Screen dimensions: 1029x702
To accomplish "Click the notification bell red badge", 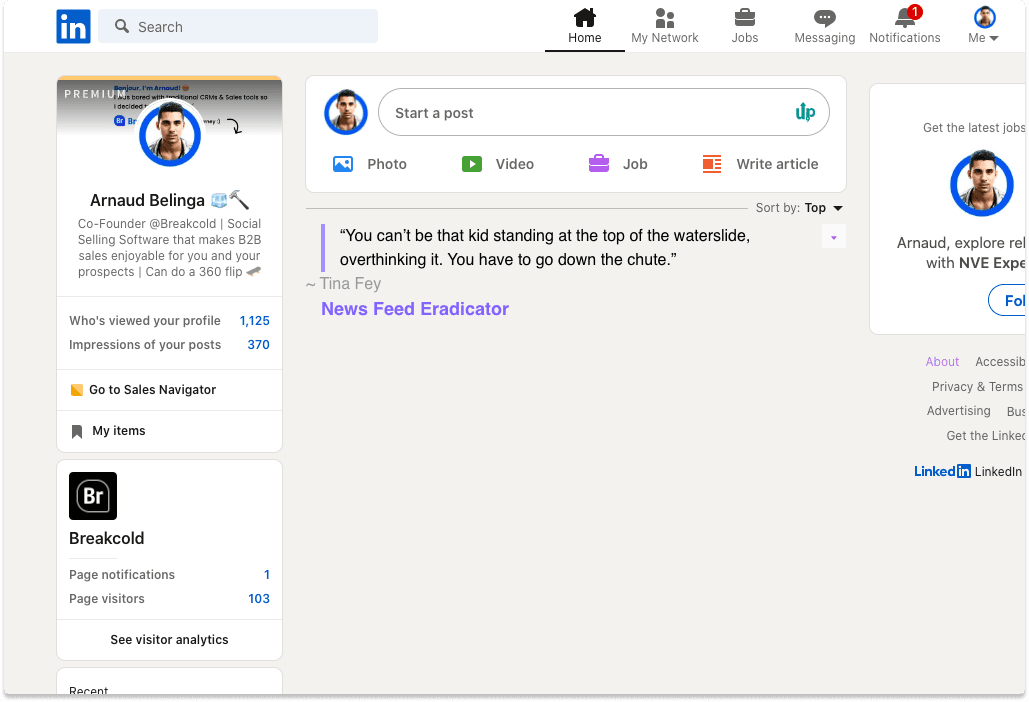I will [915, 12].
